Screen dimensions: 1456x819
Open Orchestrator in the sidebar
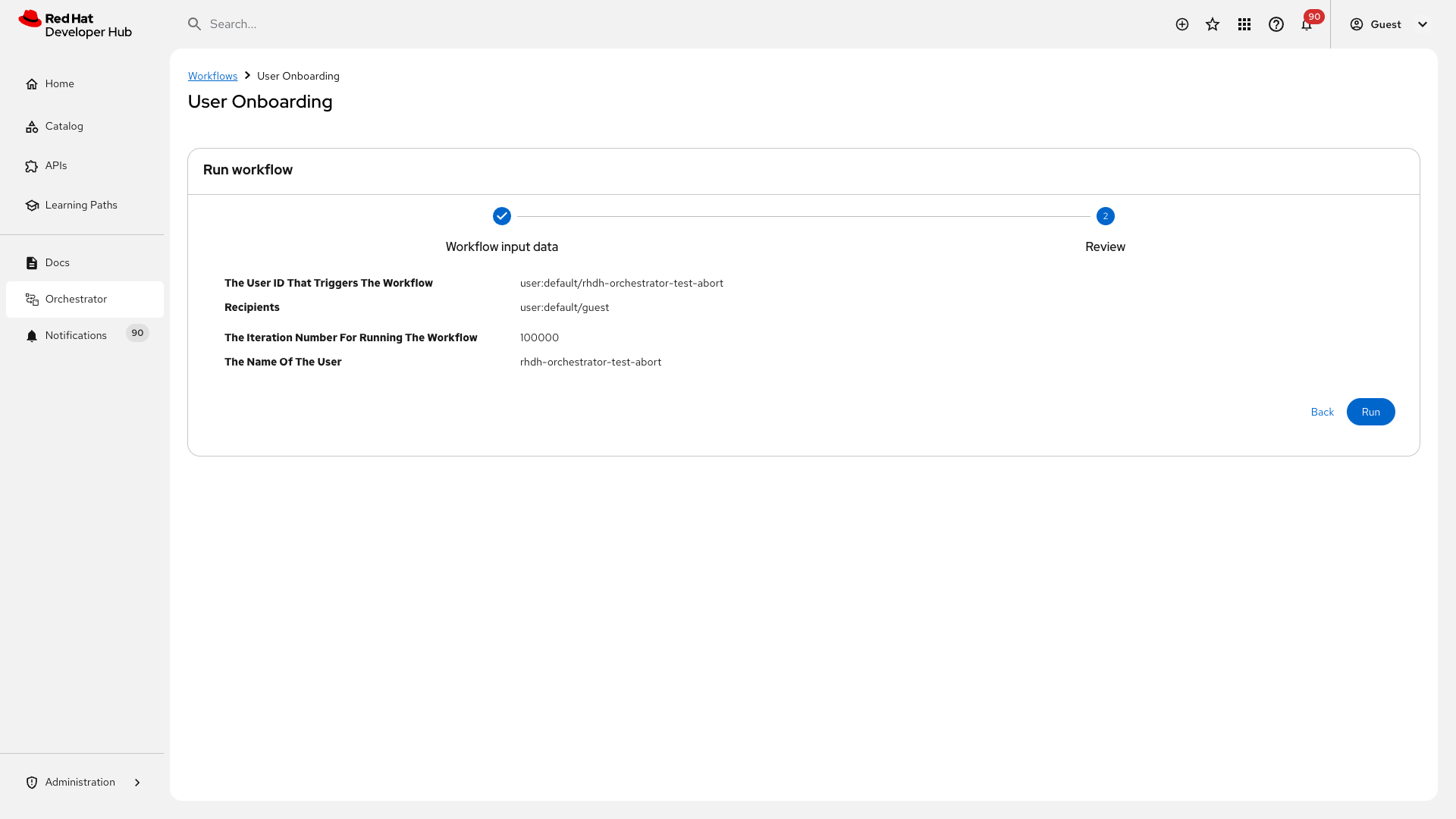76,299
